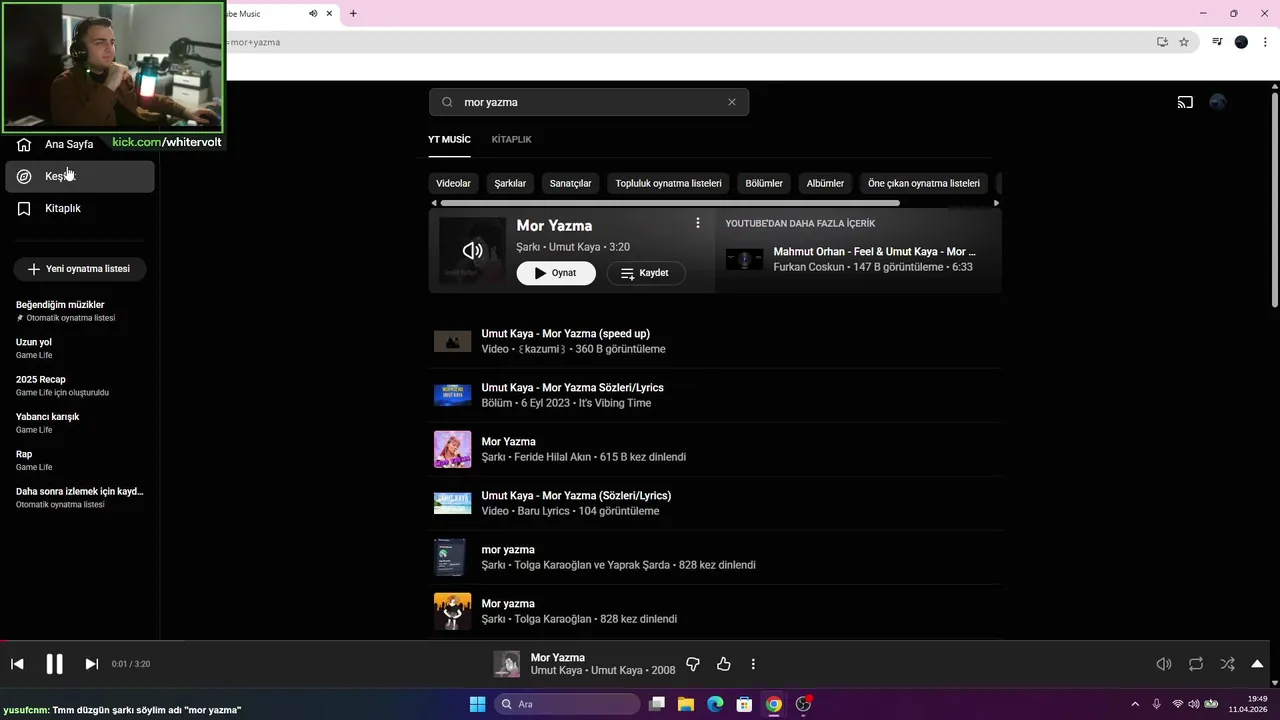This screenshot has height=720, width=1280.
Task: Toggle repeat mode in player bar
Action: tap(1196, 664)
